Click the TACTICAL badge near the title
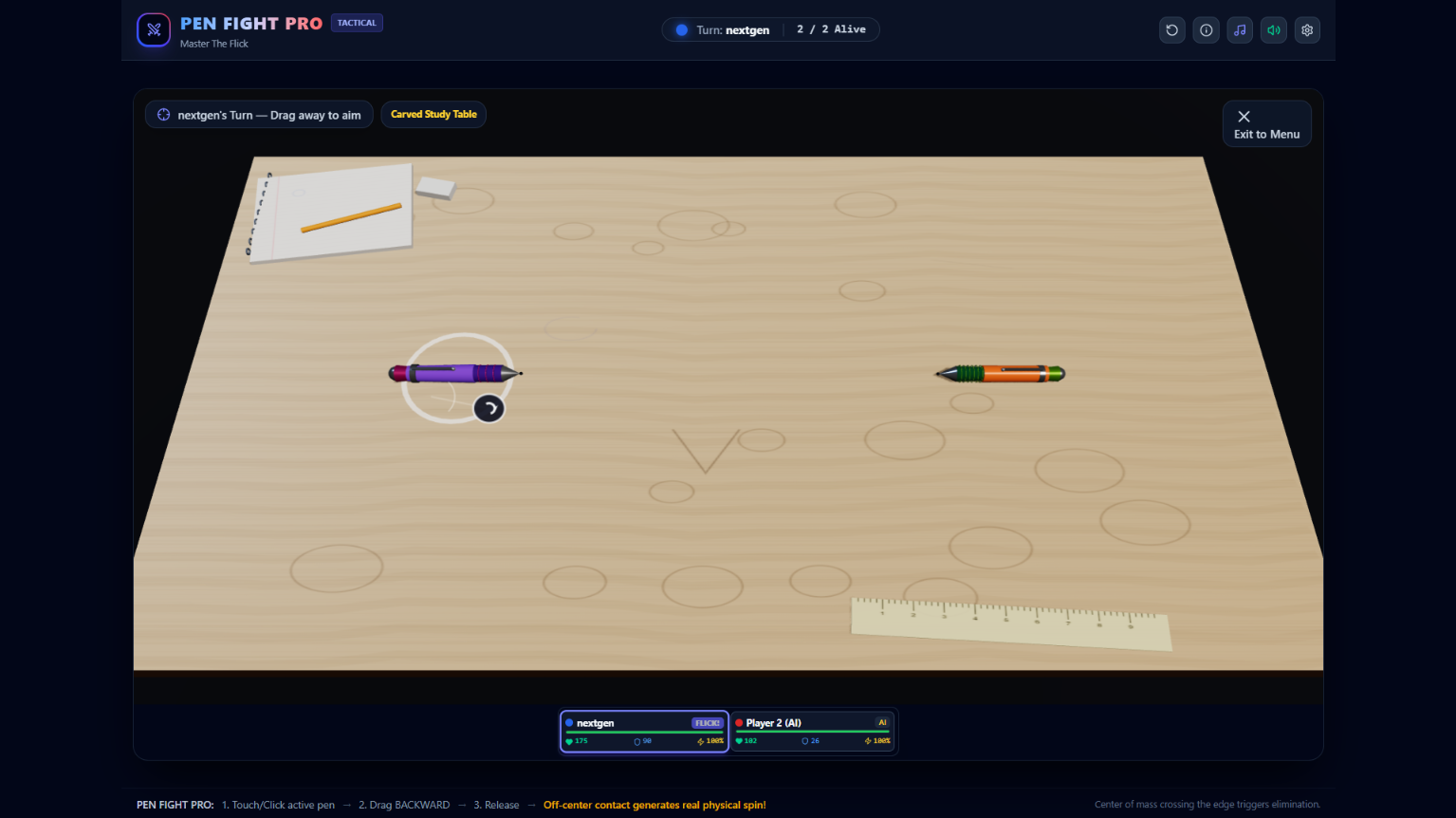This screenshot has width=1456, height=818. point(357,23)
